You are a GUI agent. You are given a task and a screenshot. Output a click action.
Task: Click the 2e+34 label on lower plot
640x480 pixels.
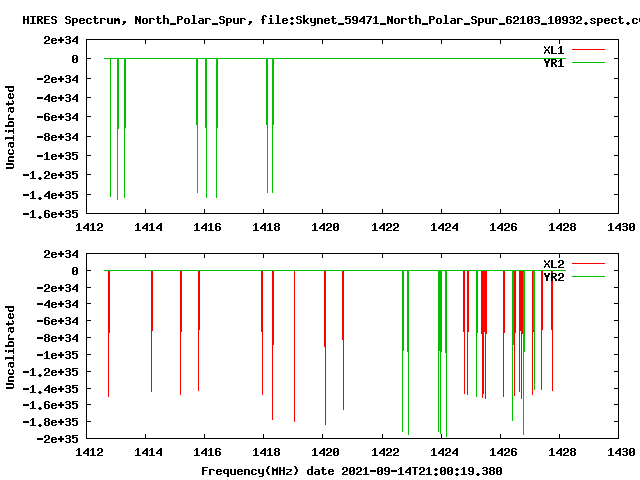click(x=61, y=254)
